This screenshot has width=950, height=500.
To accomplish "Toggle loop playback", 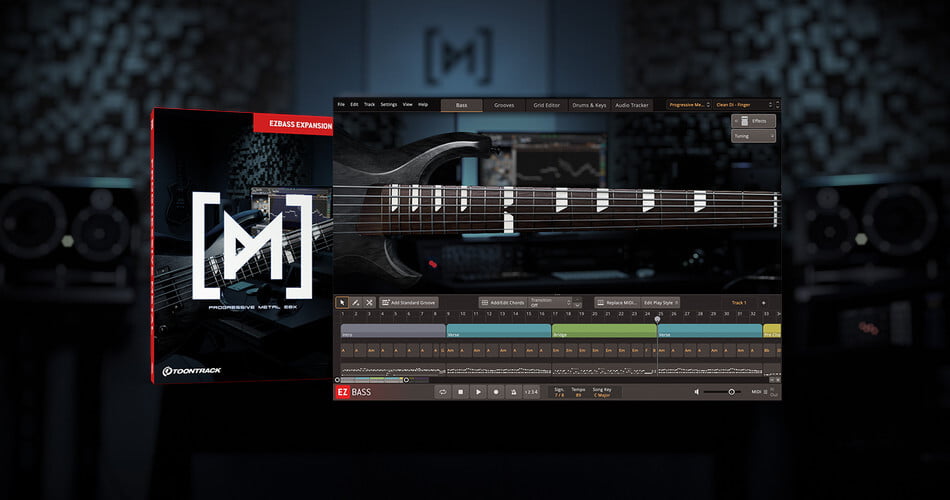I will click(442, 392).
